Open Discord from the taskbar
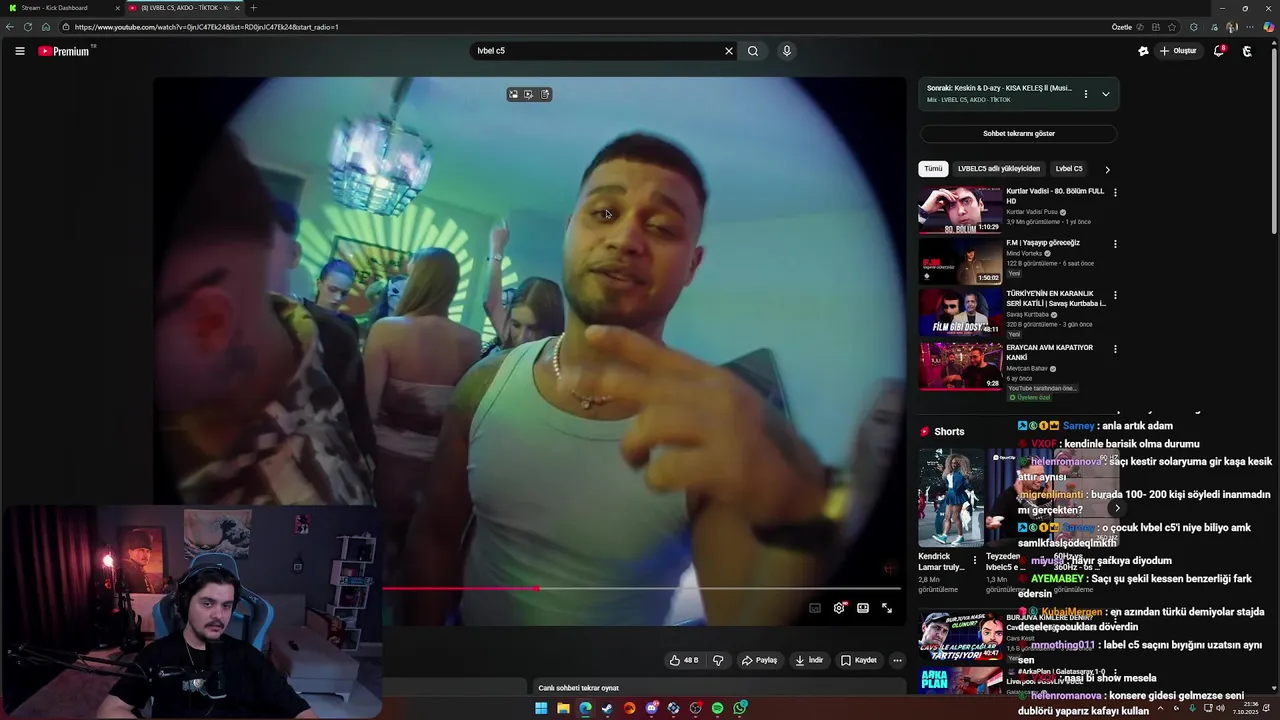This screenshot has height=720, width=1280. coord(651,708)
